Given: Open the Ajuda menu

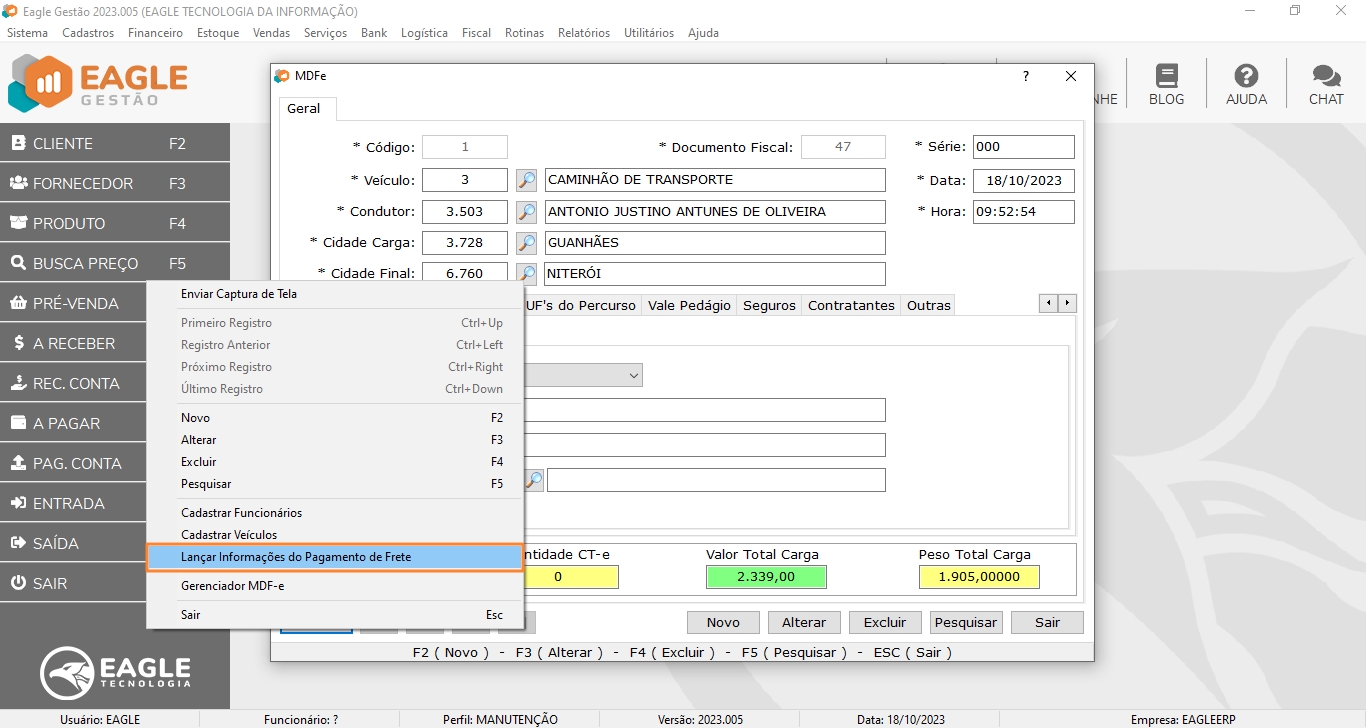Looking at the screenshot, I should click(x=703, y=33).
